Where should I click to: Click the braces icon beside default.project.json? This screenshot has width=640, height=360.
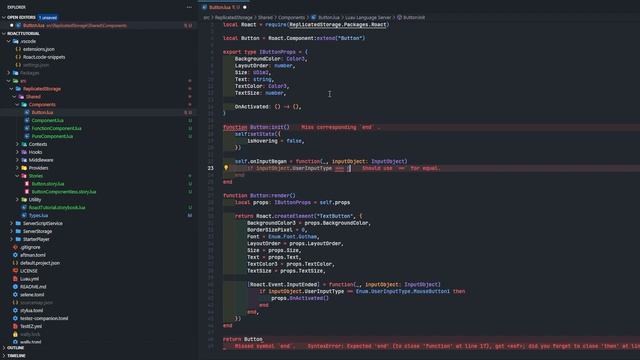coord(15,263)
